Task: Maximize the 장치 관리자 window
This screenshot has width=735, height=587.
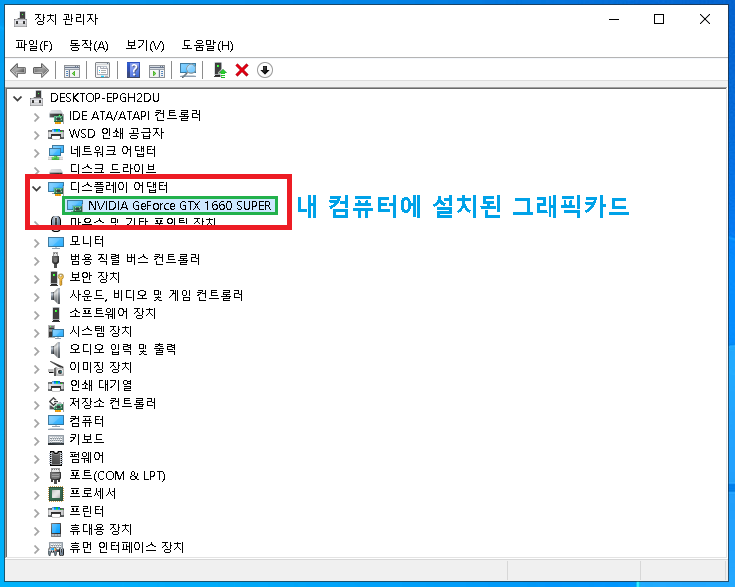Action: [x=659, y=19]
